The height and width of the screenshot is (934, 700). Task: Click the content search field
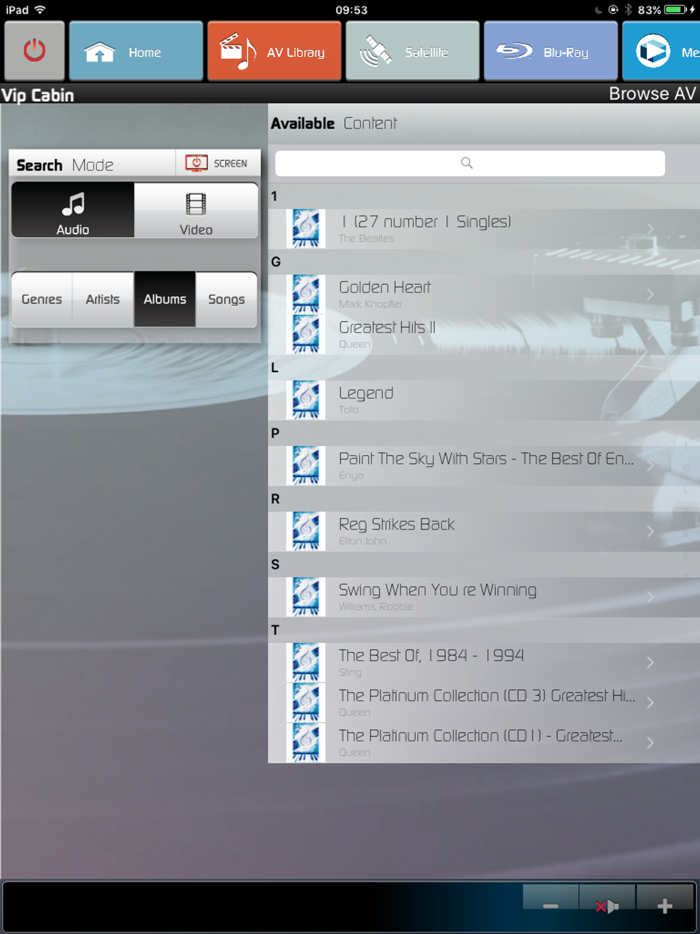pos(469,163)
